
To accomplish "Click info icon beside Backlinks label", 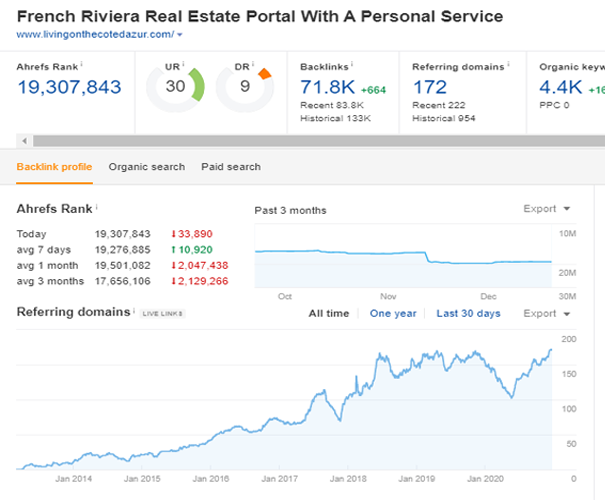I will click(x=352, y=64).
